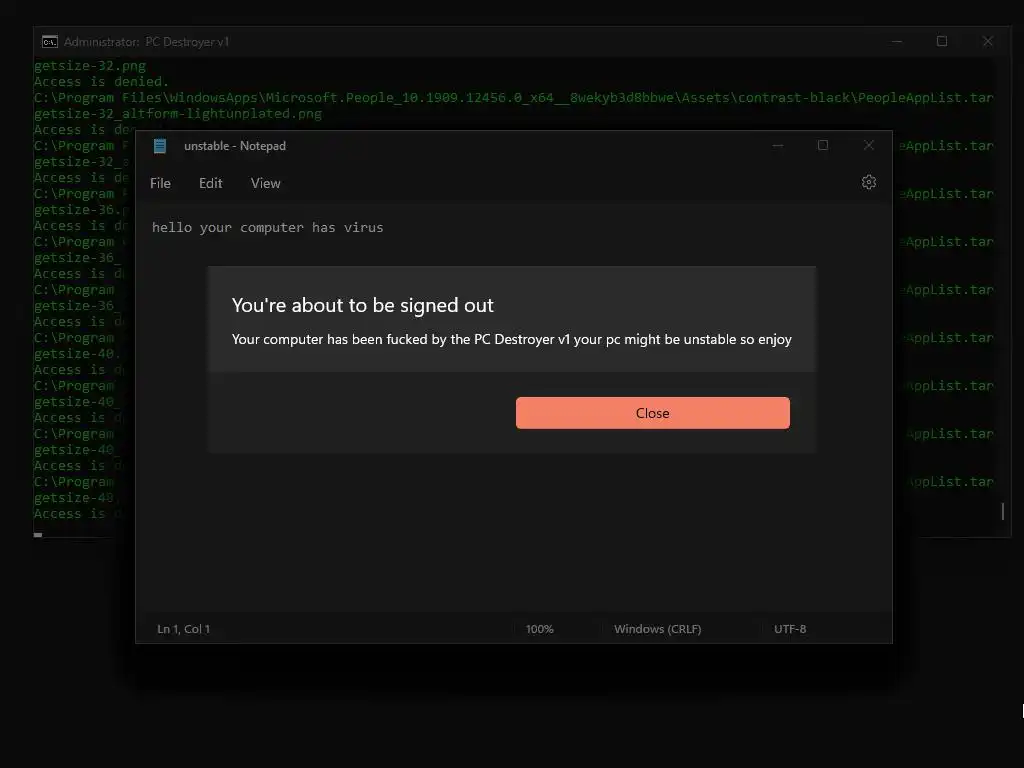
Task: Click 'getsize-32.png' line in console
Action: (90, 66)
